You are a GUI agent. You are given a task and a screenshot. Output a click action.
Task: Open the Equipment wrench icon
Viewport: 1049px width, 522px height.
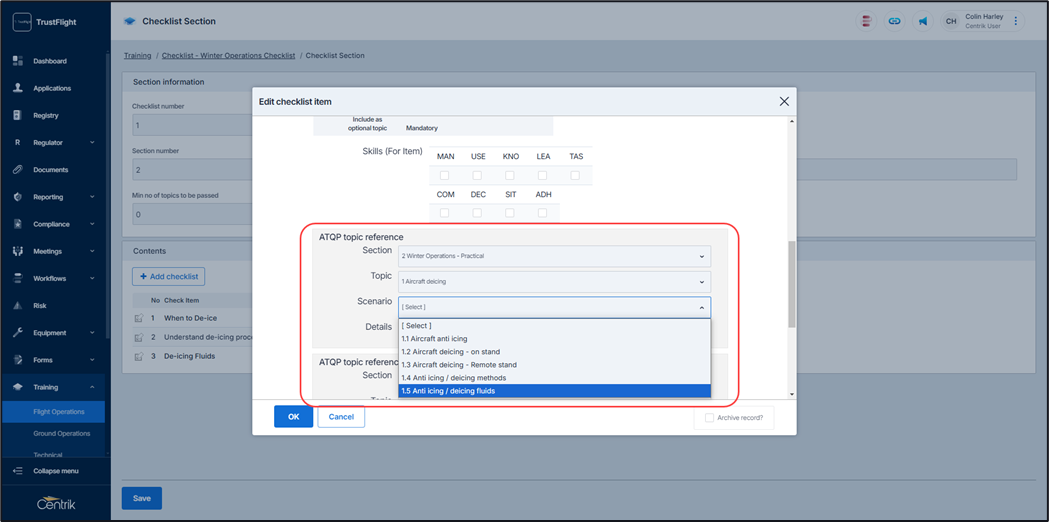click(17, 333)
